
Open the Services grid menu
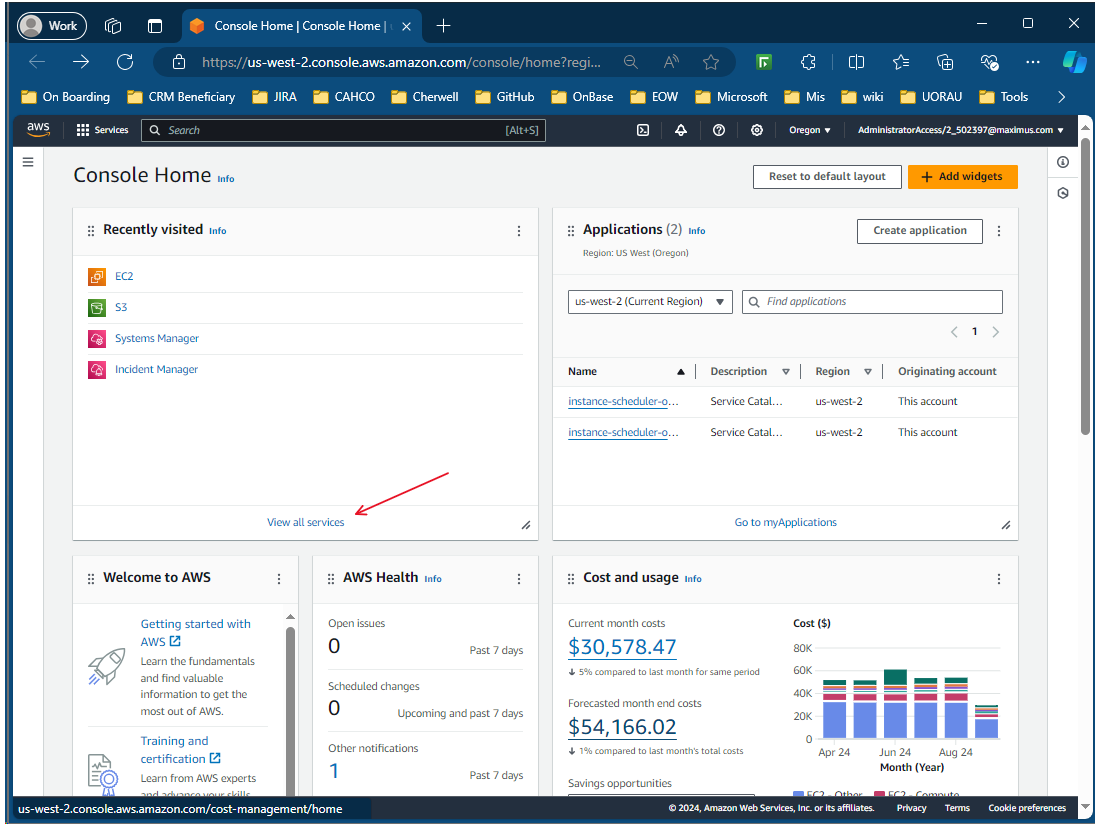tap(102, 130)
